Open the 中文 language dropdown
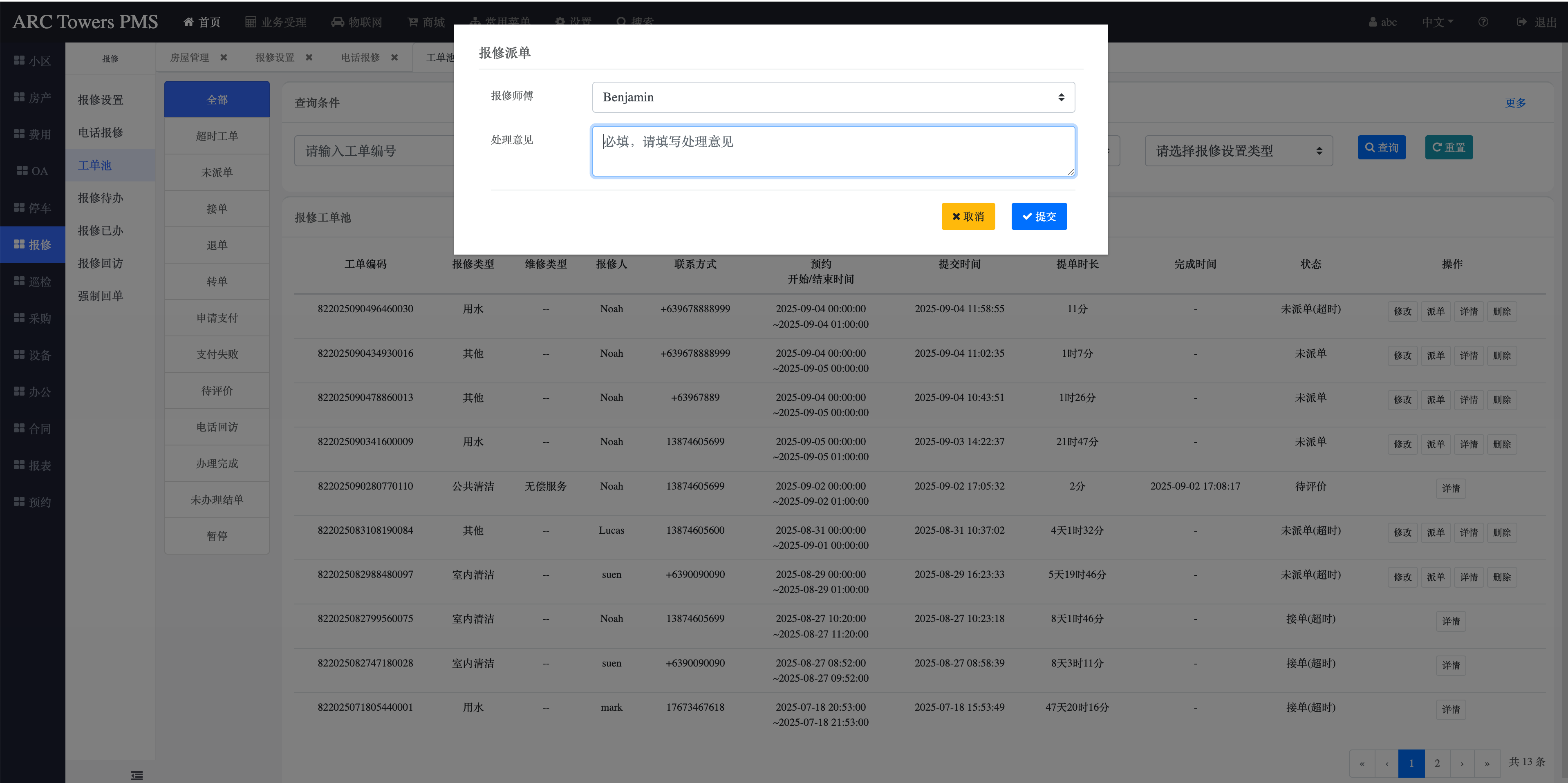Screen dimensions: 1568x783 1437,22
